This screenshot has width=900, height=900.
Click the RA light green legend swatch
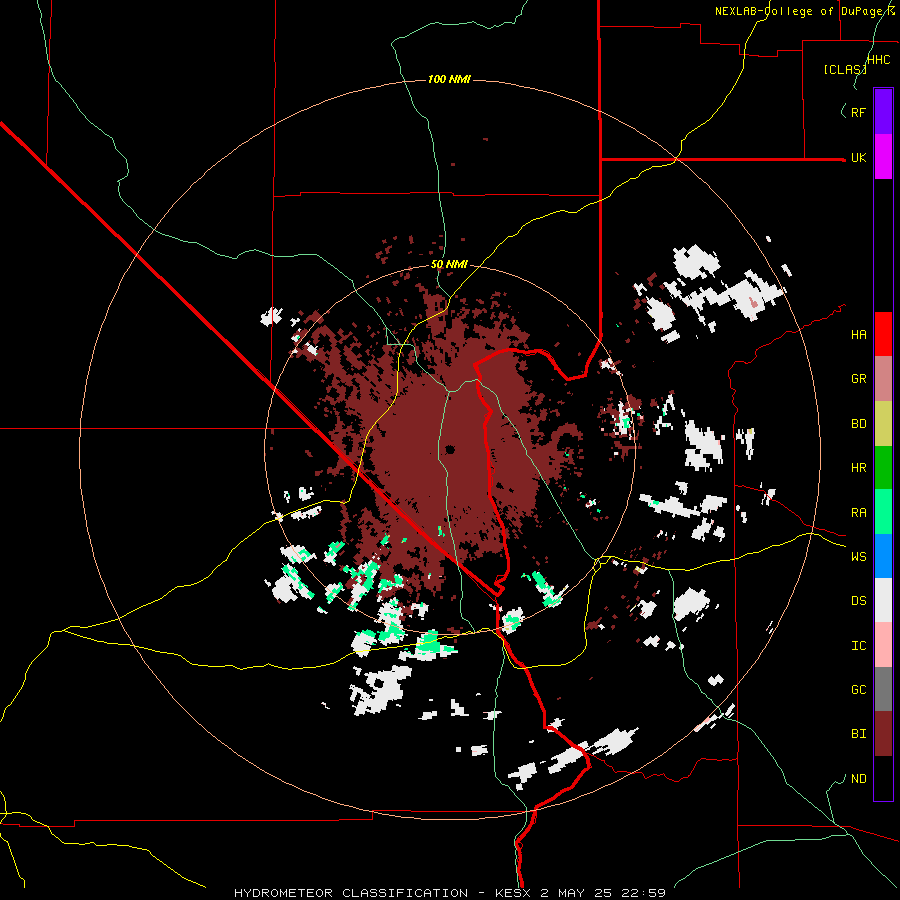tap(883, 512)
